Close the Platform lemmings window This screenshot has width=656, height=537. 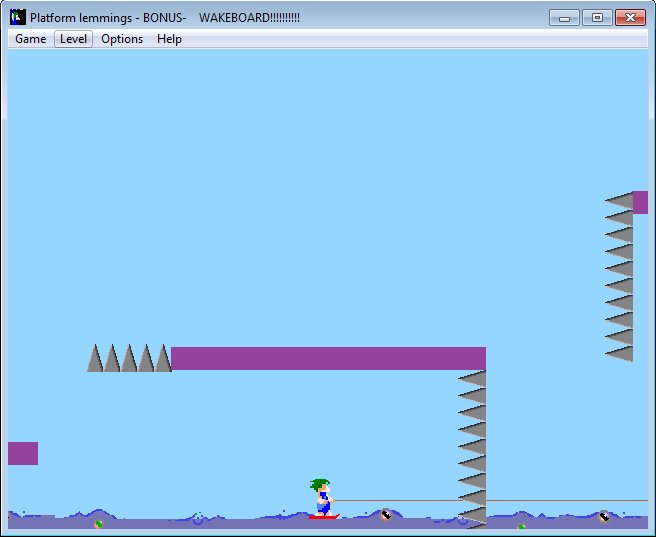tap(629, 18)
